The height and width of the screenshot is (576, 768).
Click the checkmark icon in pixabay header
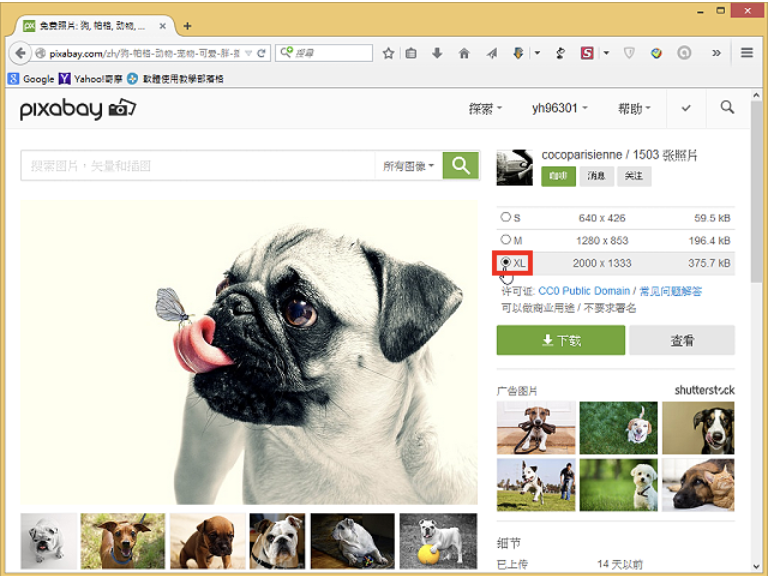(686, 108)
